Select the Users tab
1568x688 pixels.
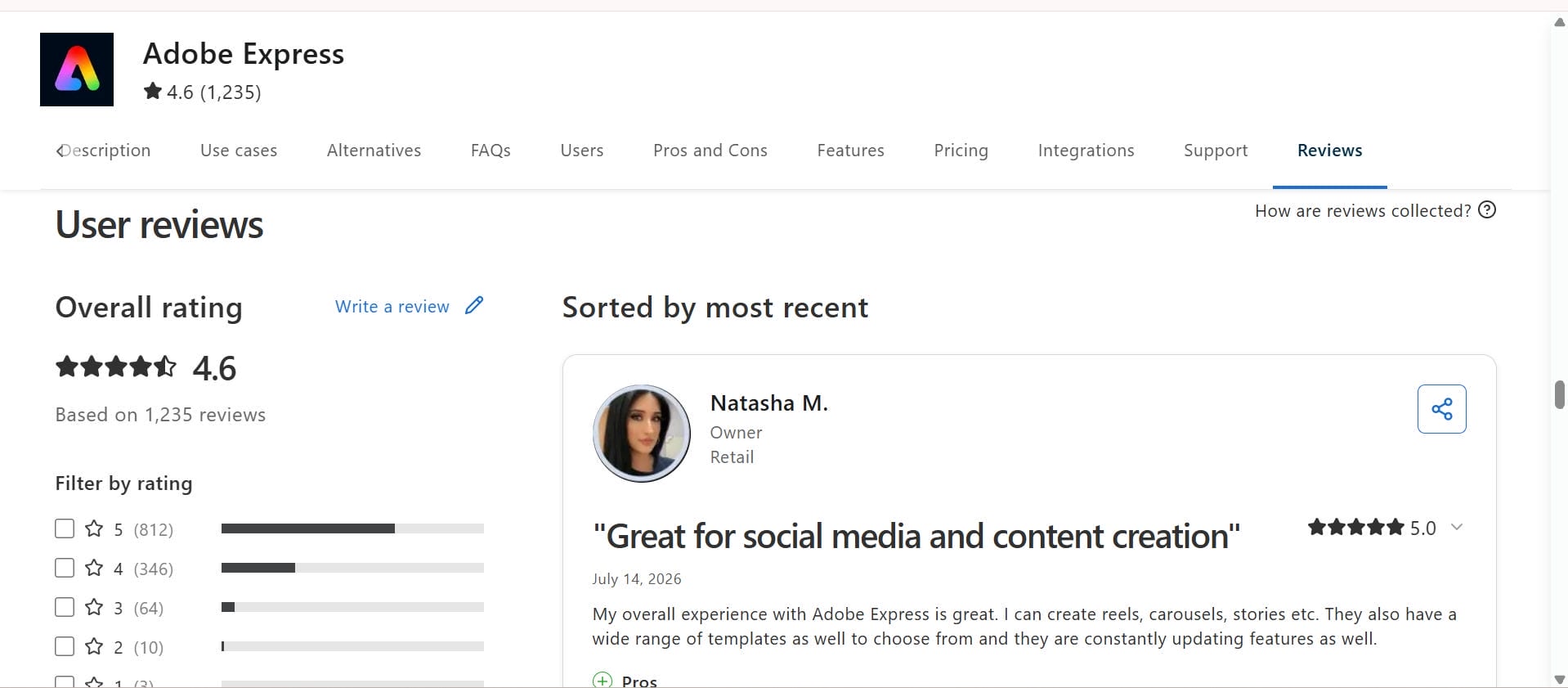[x=582, y=151]
